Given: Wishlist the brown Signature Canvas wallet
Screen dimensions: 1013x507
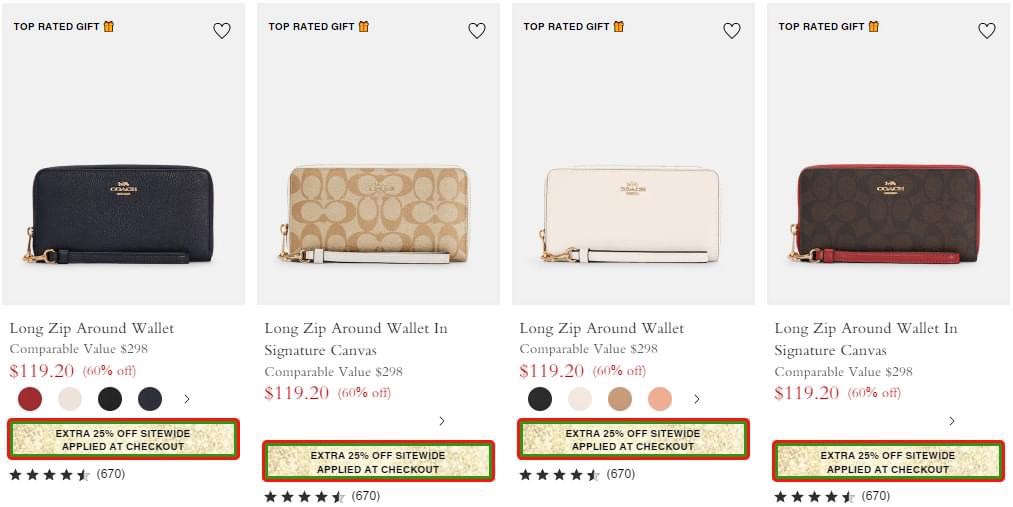Looking at the screenshot, I should tap(987, 31).
